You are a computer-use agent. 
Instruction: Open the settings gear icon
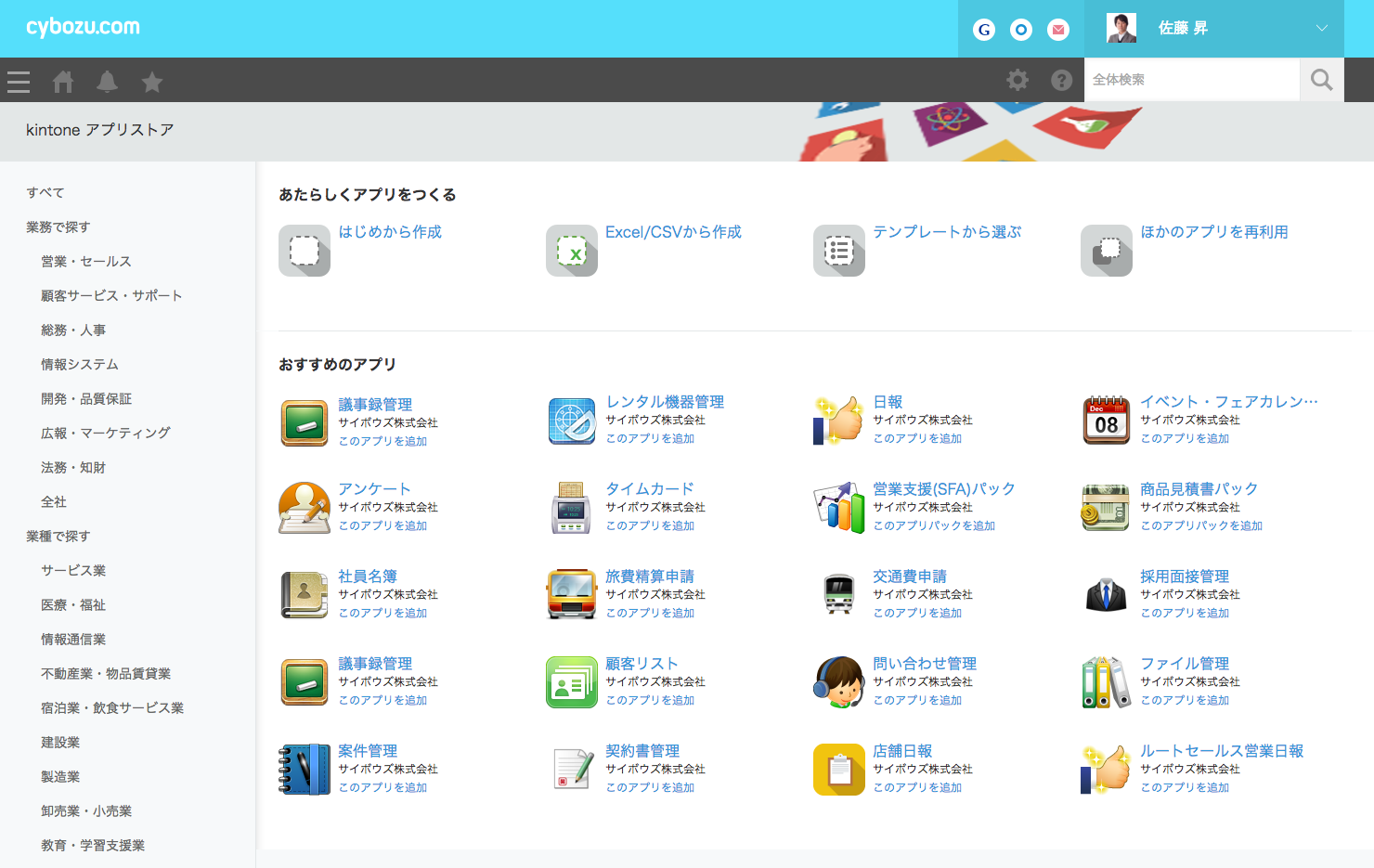[x=1018, y=80]
